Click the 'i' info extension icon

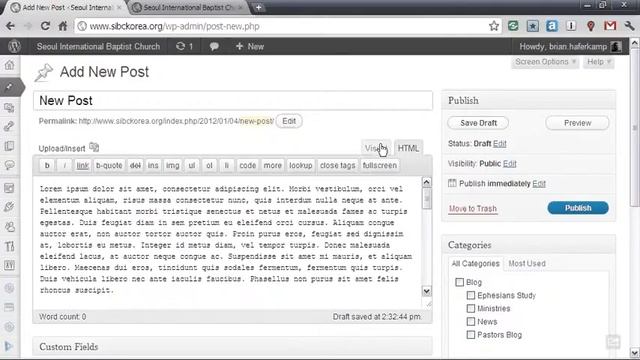[571, 26]
